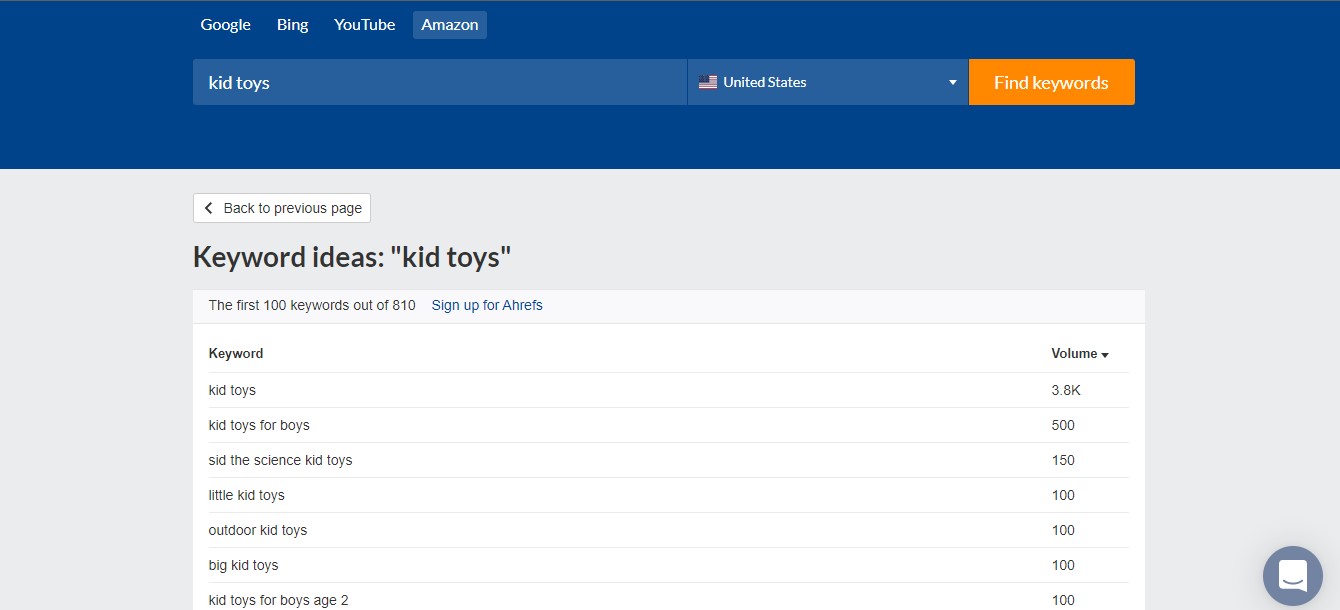Switch to the Bing tab

(x=292, y=25)
